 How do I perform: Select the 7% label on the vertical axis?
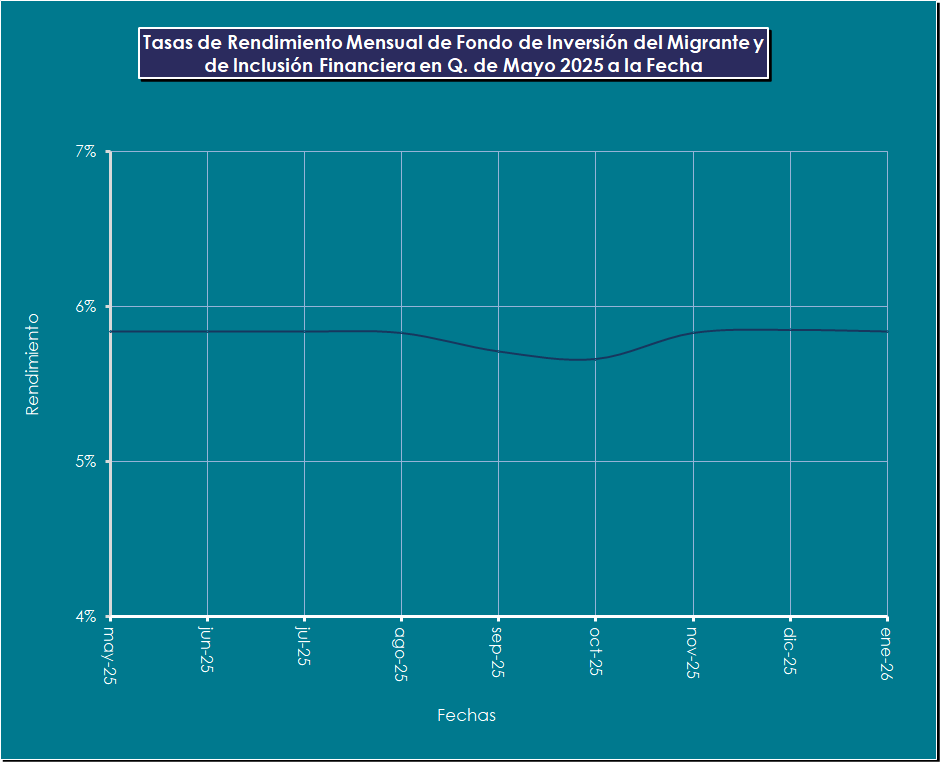pyautogui.click(x=85, y=151)
